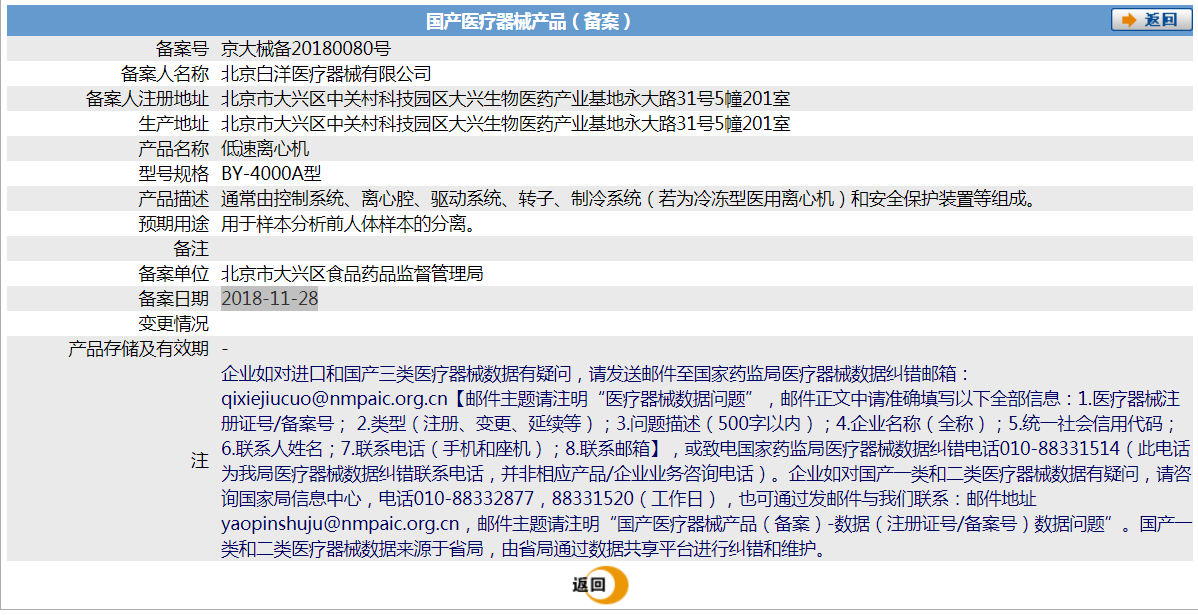Screen dimensions: 1198x615
Task: Click the text 用于样本分析前人体样本的分离。
Action: tap(348, 224)
